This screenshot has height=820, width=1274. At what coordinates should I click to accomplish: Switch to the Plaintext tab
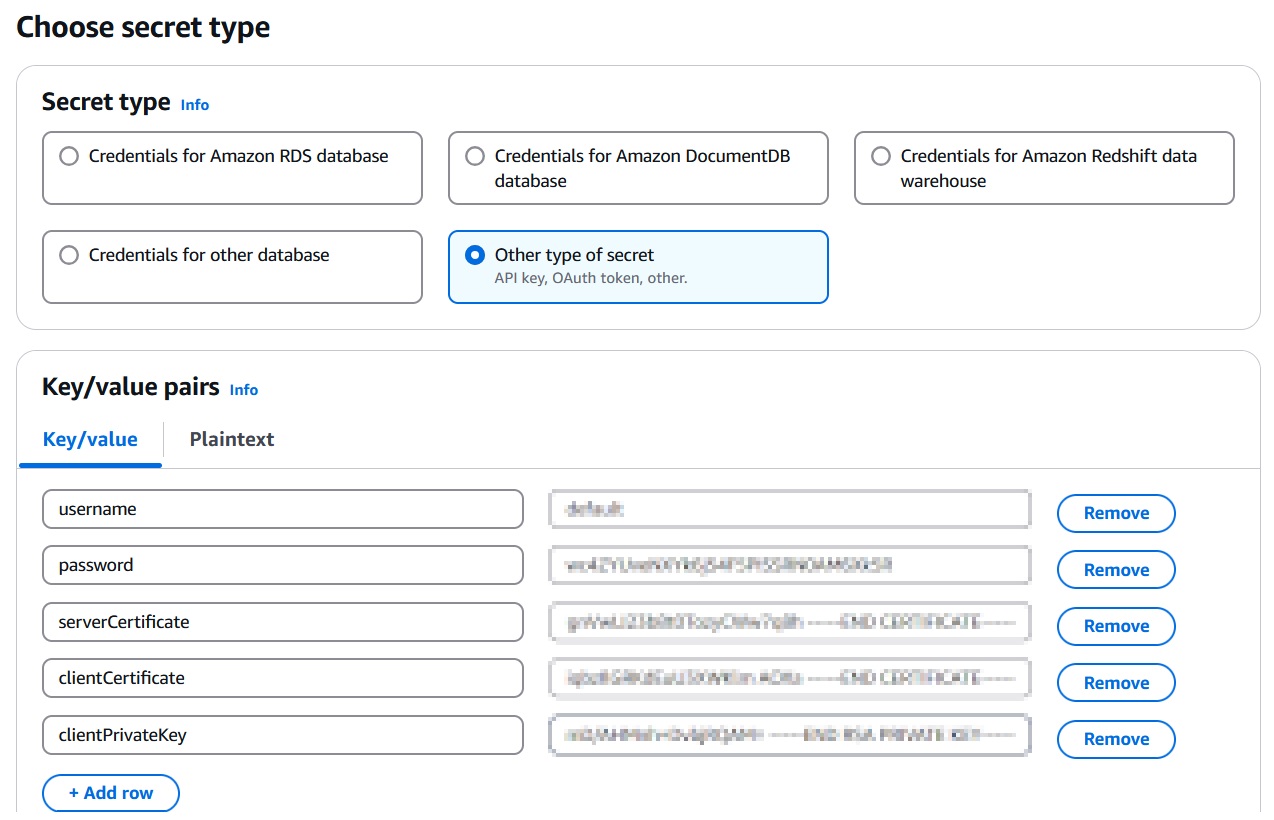click(x=231, y=439)
